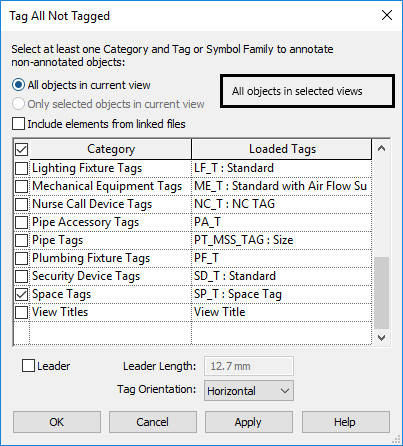Open the Tag Orientation dropdown
This screenshot has height=446, width=403.
(x=249, y=391)
